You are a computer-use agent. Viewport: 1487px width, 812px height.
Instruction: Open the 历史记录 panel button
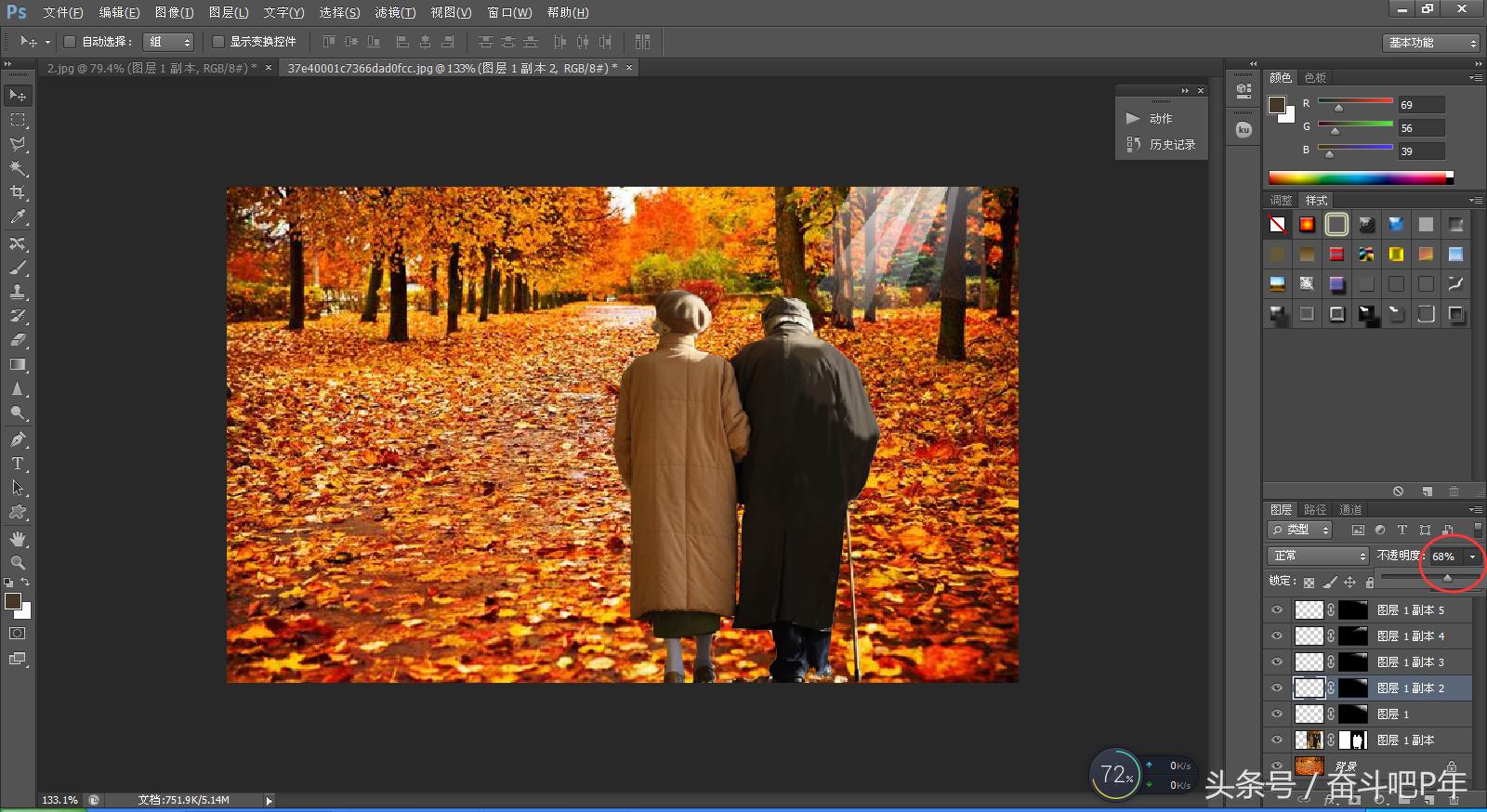coord(1162,144)
